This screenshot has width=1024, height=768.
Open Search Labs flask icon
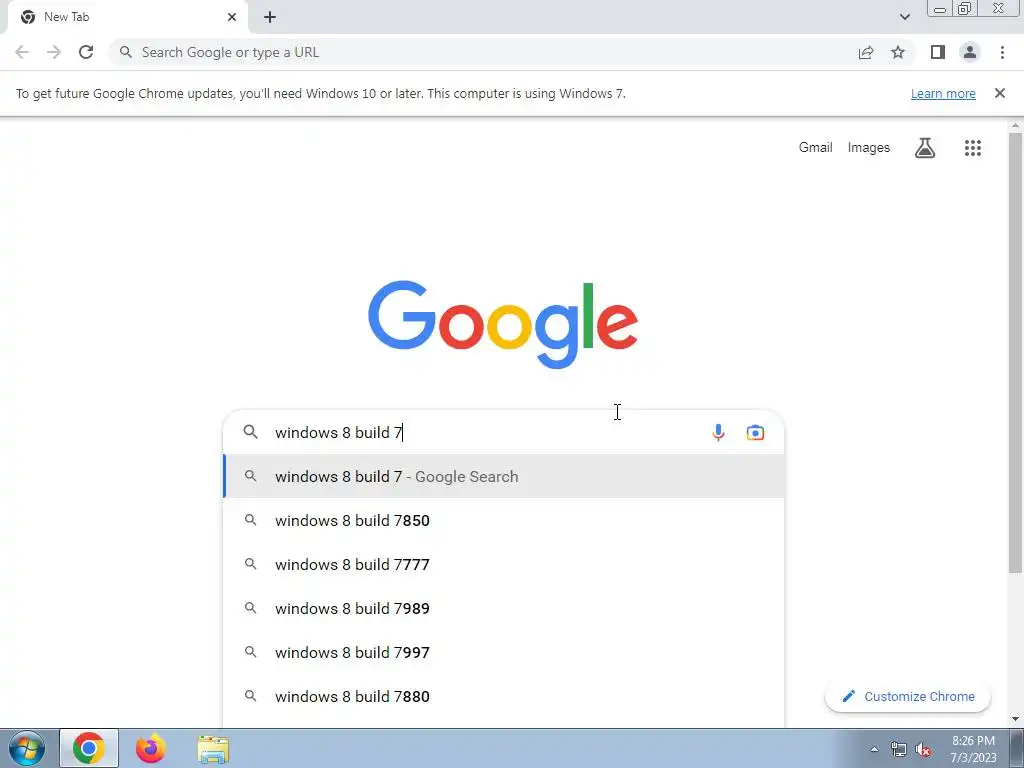(x=925, y=148)
